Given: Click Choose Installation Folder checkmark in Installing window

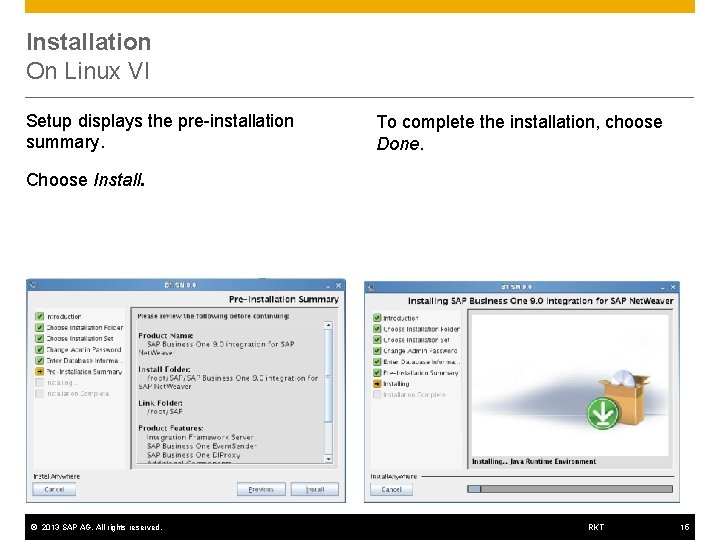Looking at the screenshot, I should click(x=377, y=329).
